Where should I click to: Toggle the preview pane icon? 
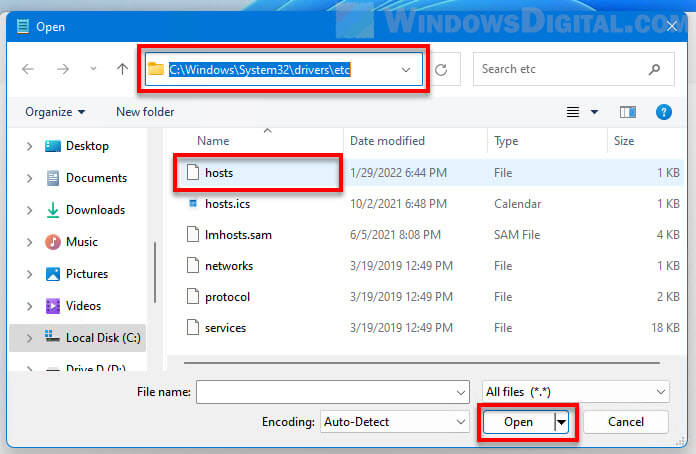[x=628, y=112]
